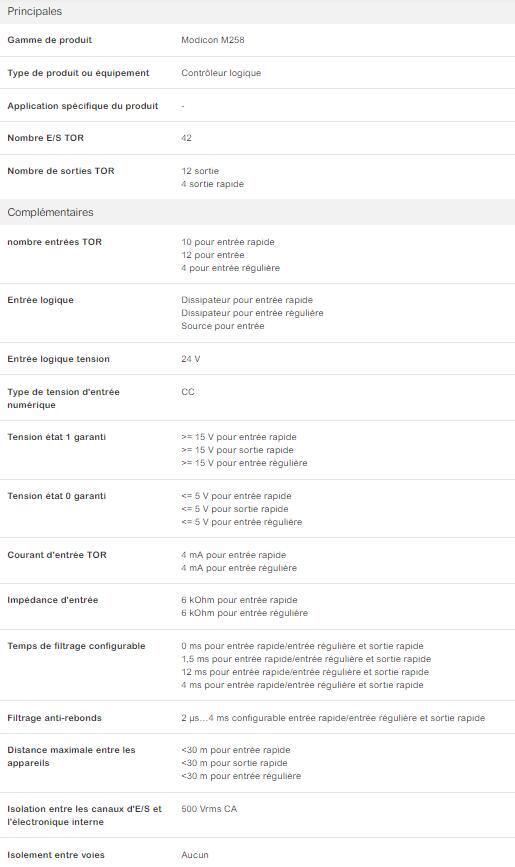
Task: Collapse the Complémentaires section header
Action: (257, 212)
